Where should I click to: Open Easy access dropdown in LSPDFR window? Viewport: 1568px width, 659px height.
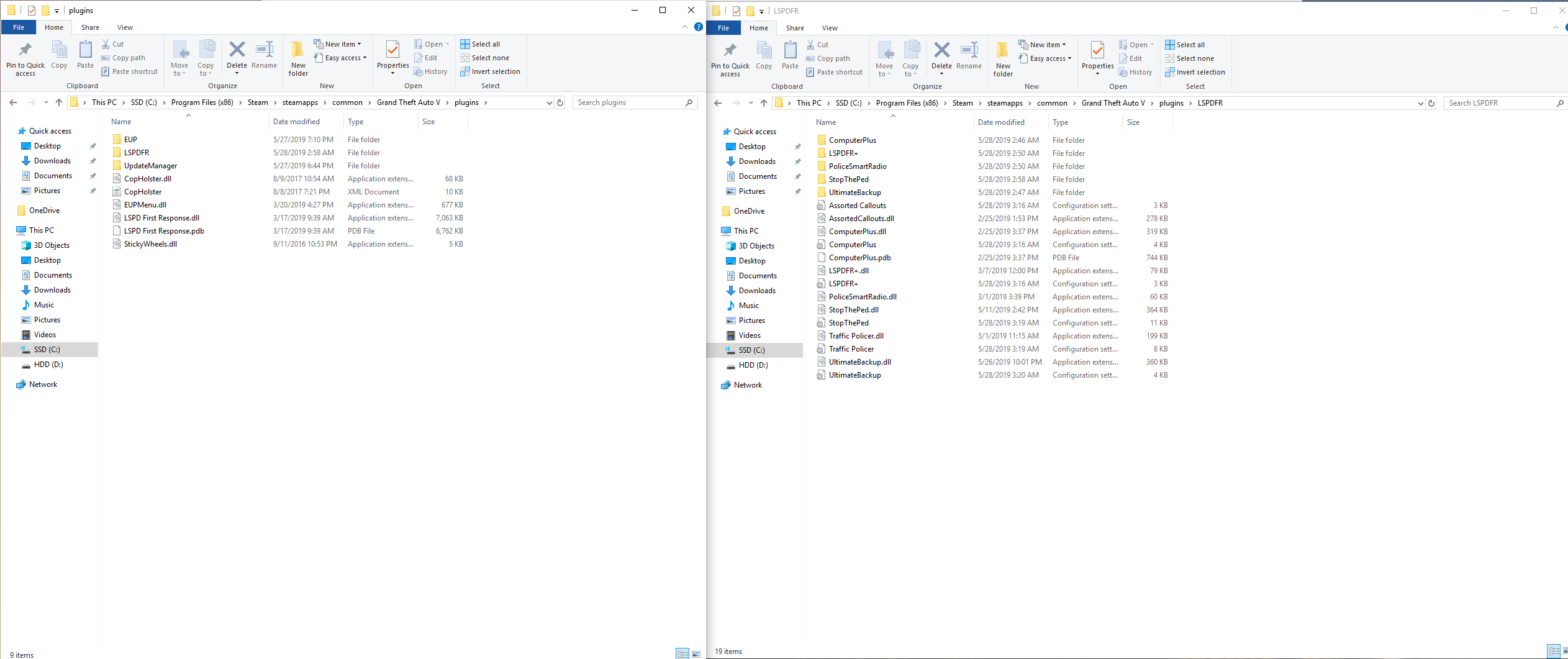pos(1045,58)
